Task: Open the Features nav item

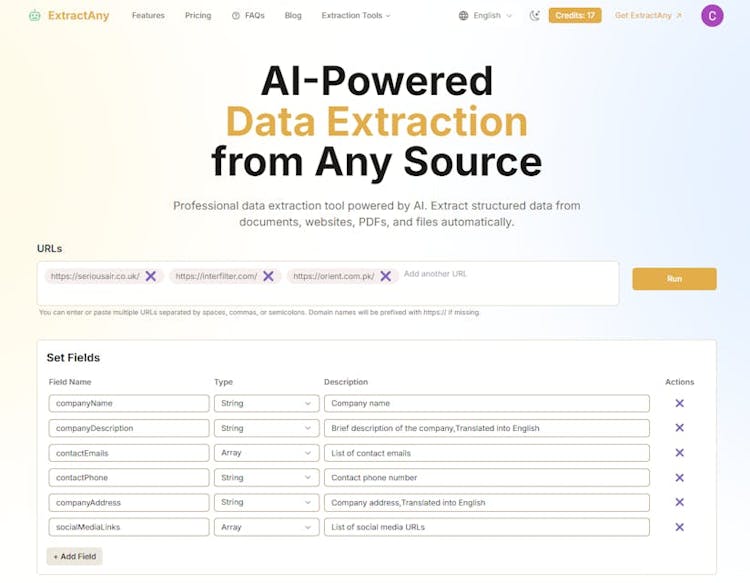Action: 148,16
